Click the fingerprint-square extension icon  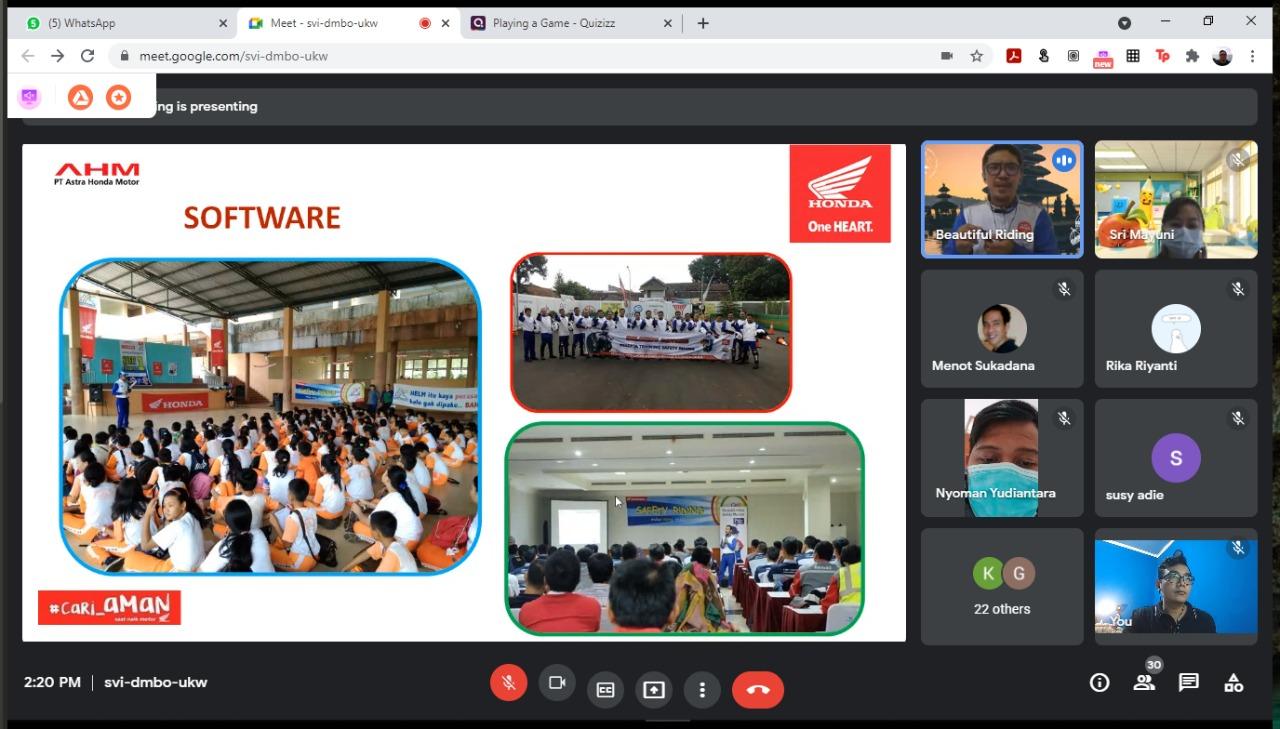point(1073,56)
